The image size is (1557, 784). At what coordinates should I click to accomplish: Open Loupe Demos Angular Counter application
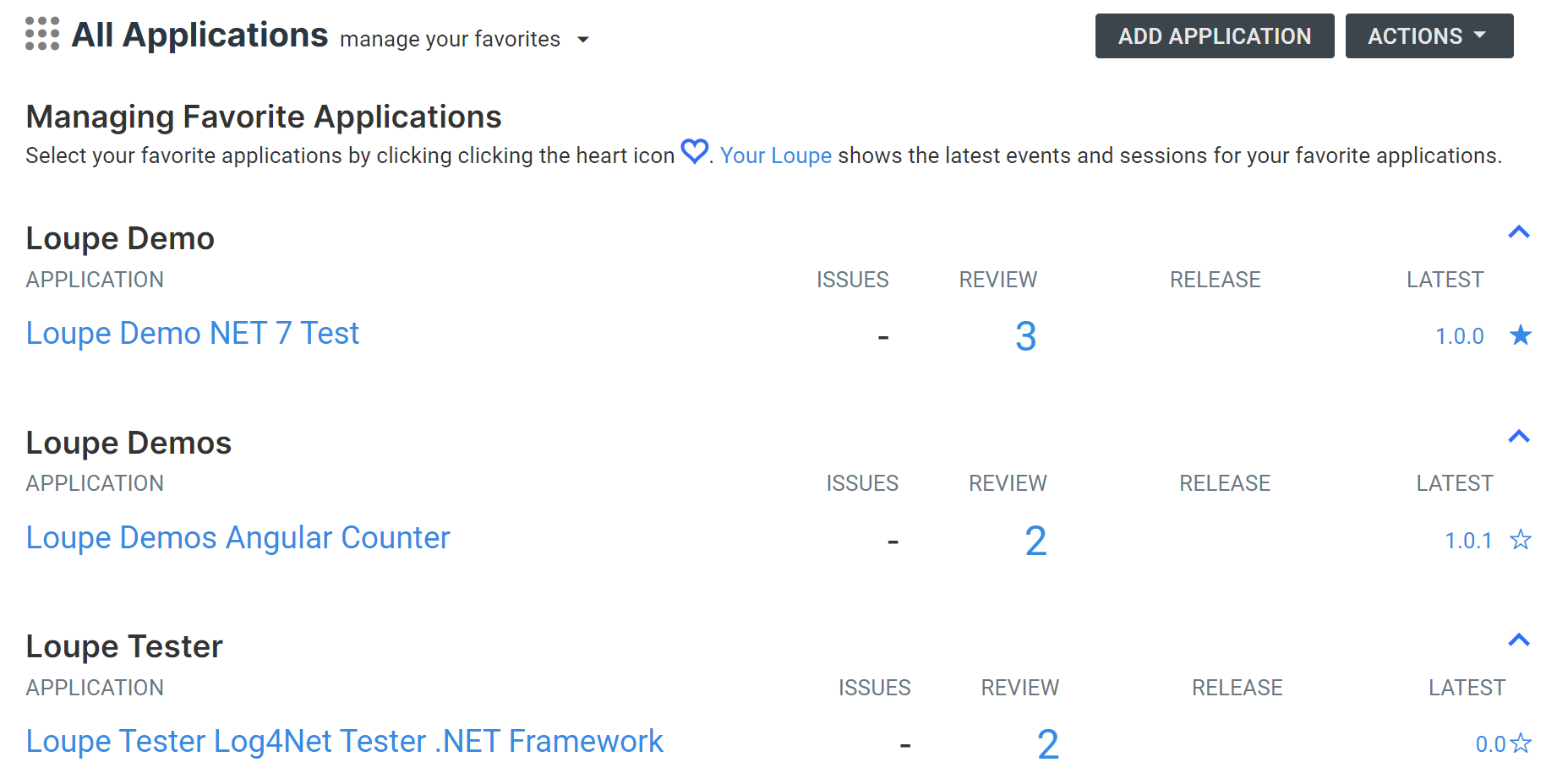(x=238, y=537)
